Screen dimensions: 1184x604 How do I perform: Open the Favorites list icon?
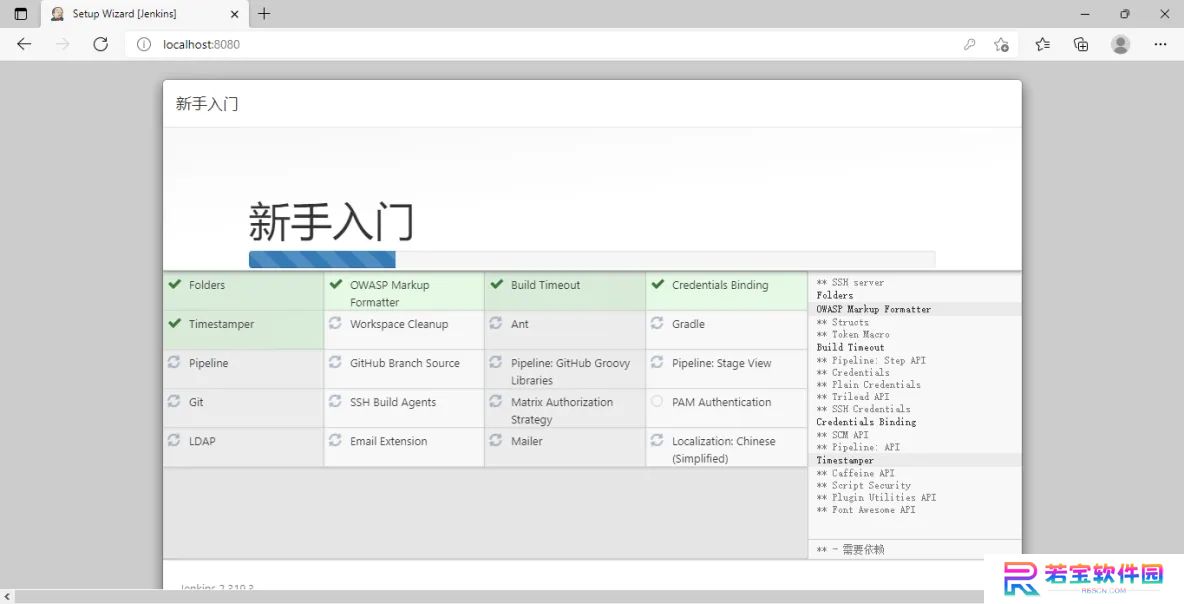click(1043, 45)
